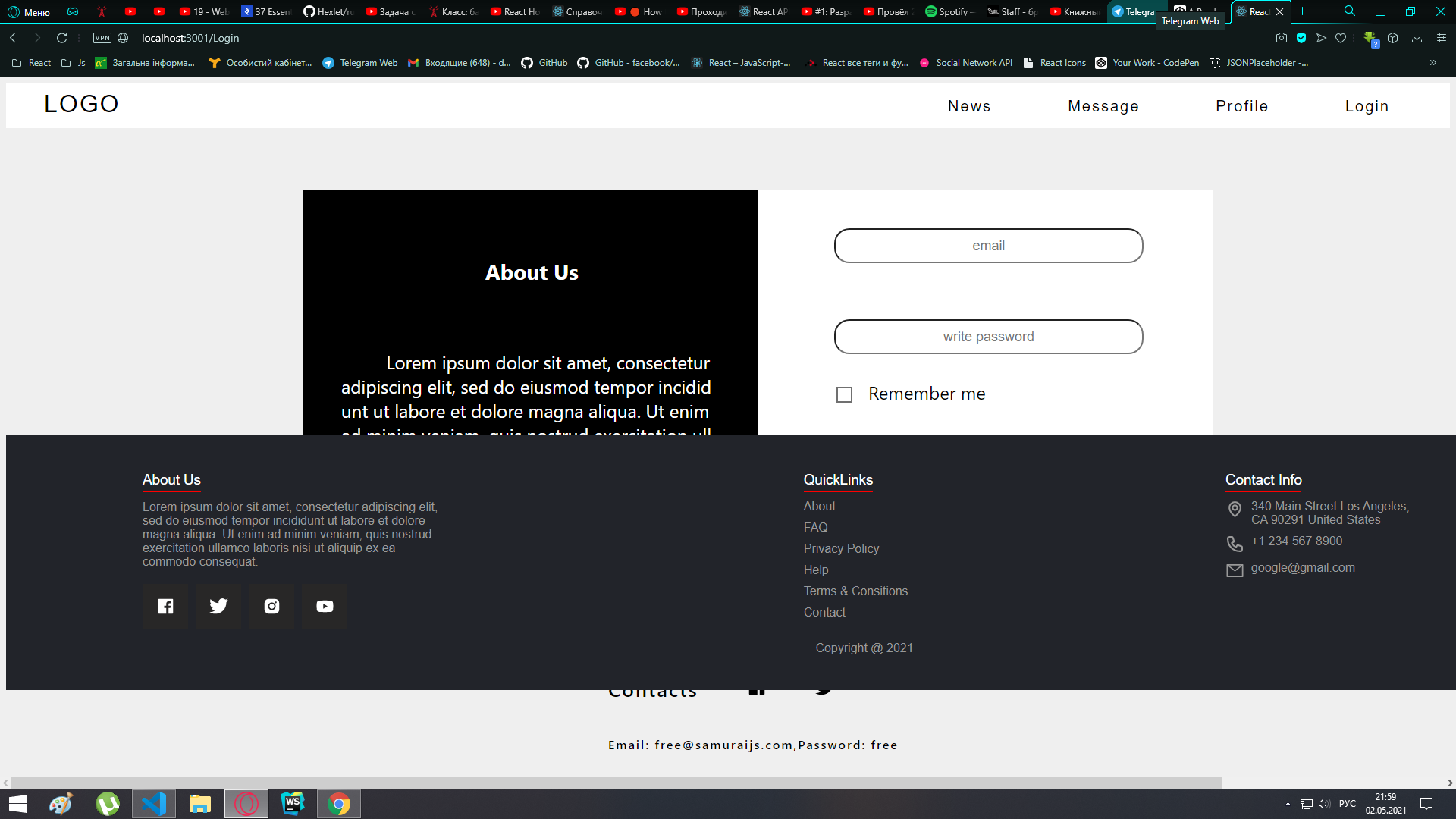Viewport: 1456px width, 819px height.
Task: Open the YouTube icon in footer
Action: (x=325, y=606)
